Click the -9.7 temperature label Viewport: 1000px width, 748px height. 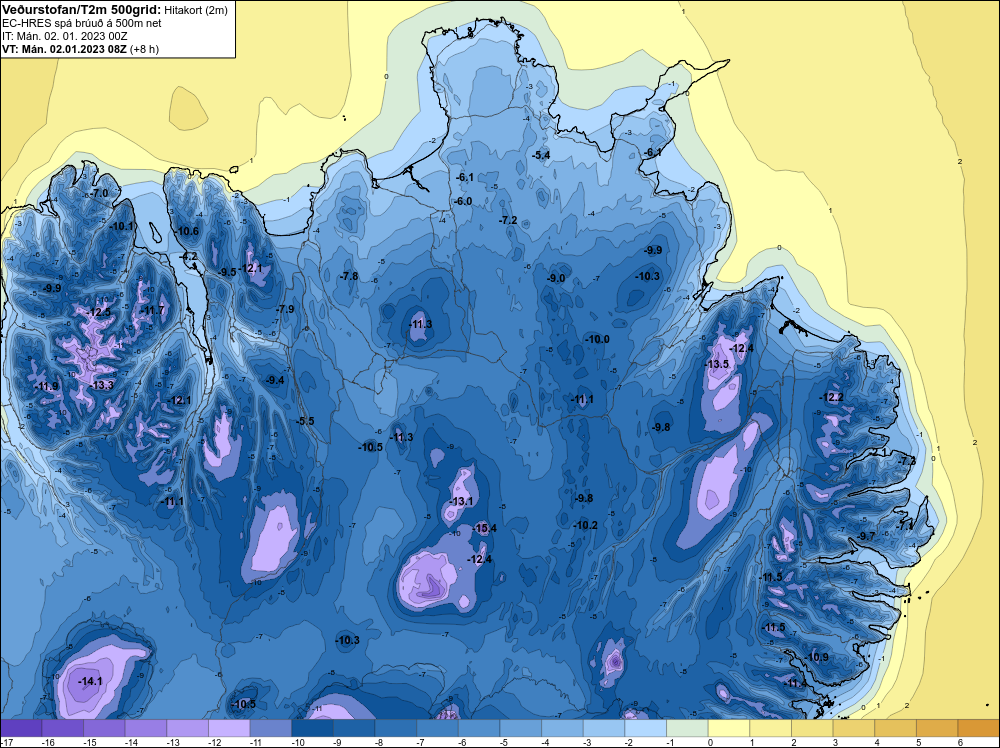[x=866, y=536]
